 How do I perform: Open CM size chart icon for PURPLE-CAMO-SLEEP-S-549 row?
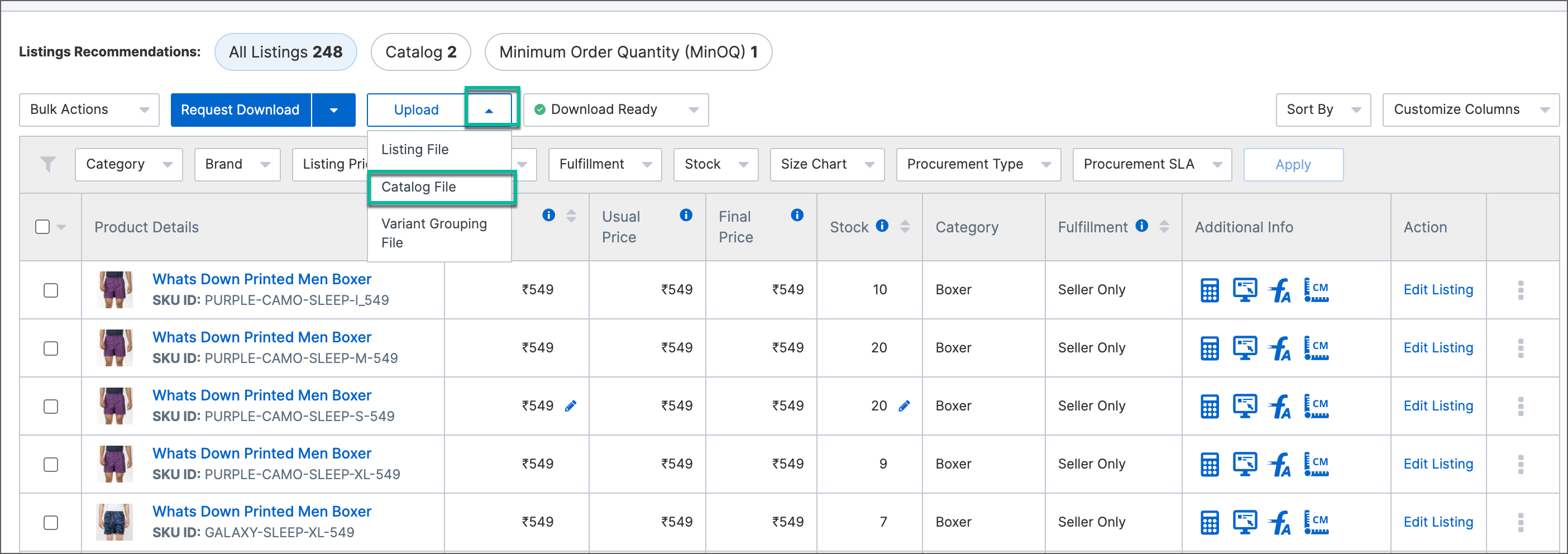point(1316,406)
